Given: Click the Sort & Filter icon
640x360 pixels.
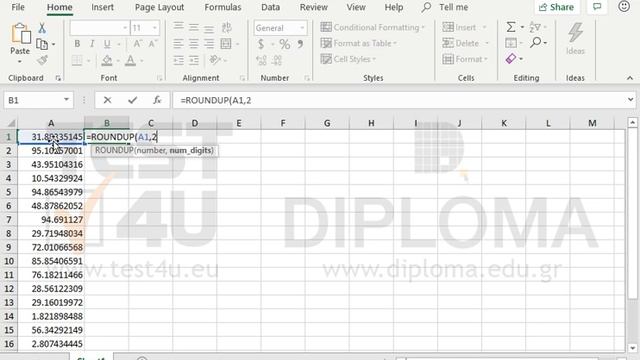Looking at the screenshot, I should click(x=535, y=27).
